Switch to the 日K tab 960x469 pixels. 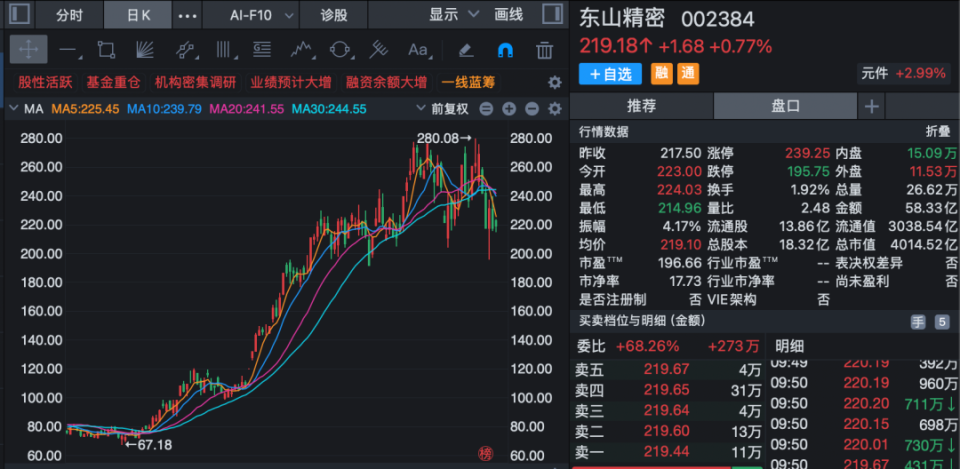click(138, 15)
